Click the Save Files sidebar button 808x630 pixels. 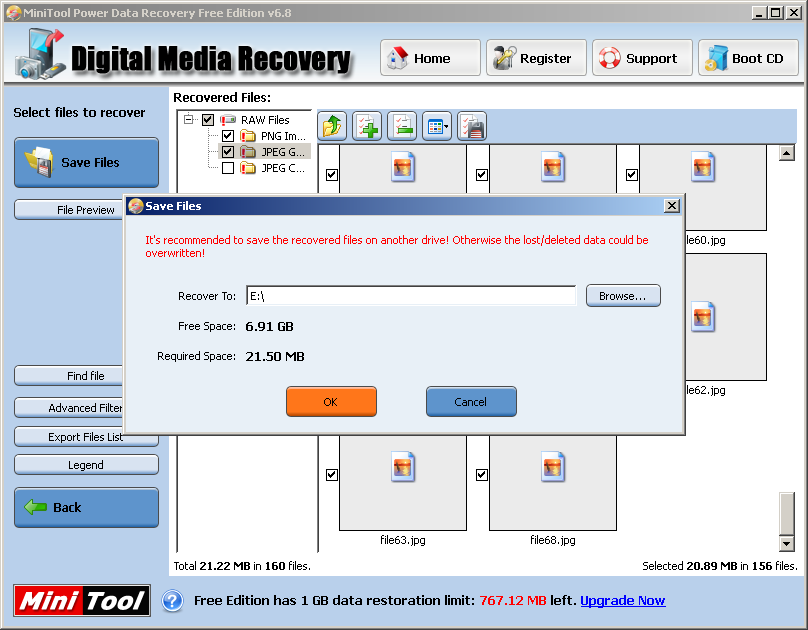tap(87, 163)
